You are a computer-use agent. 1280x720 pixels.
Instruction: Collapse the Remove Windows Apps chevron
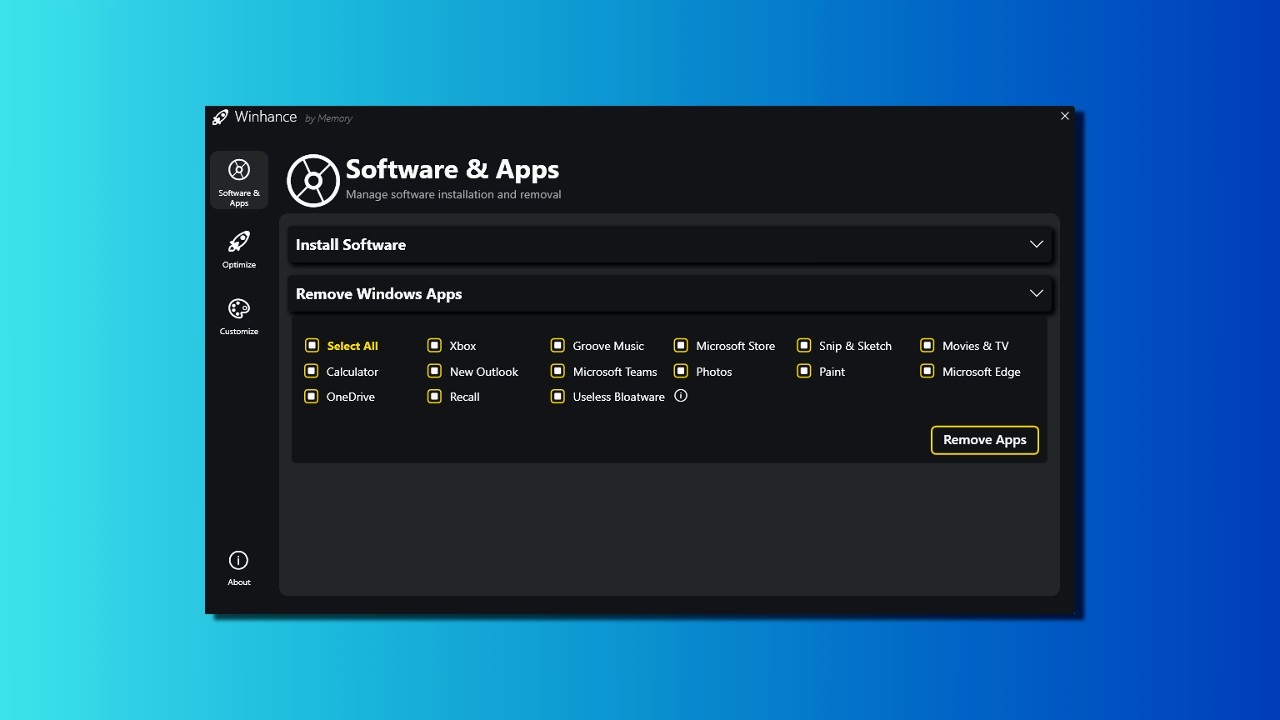(1036, 293)
